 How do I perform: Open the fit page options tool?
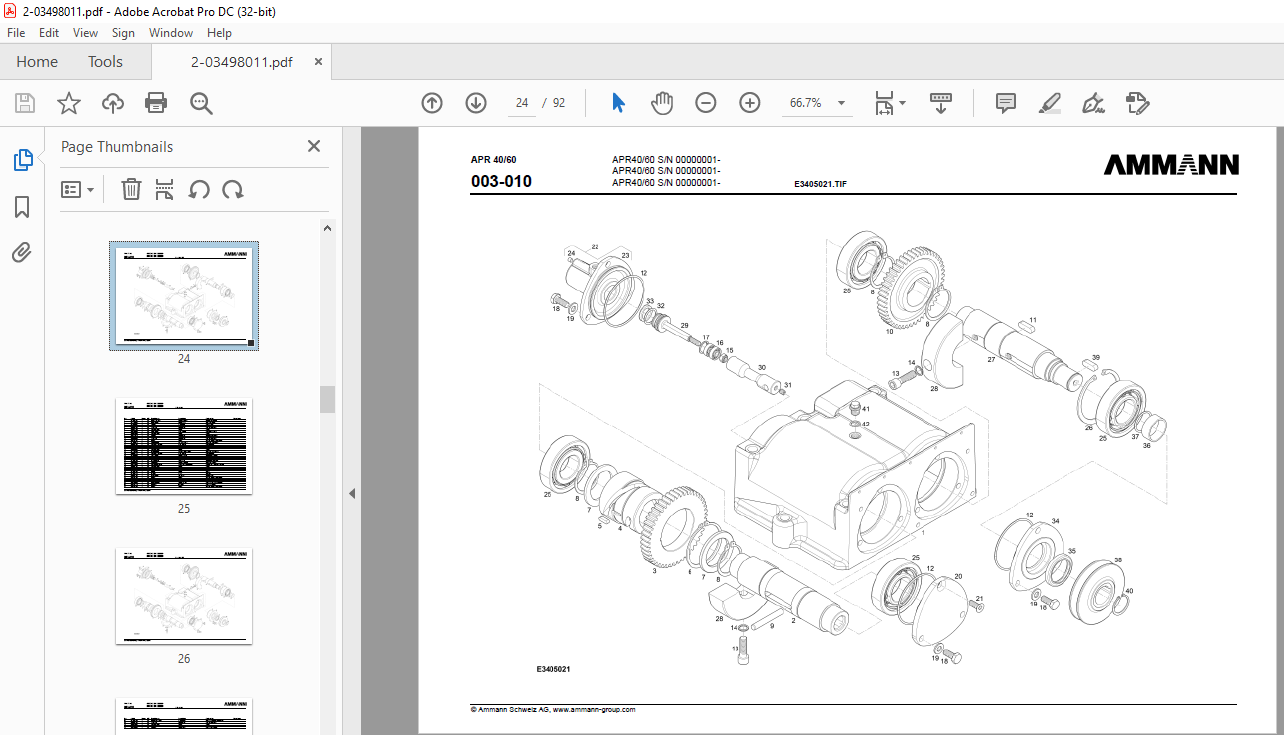[x=889, y=103]
